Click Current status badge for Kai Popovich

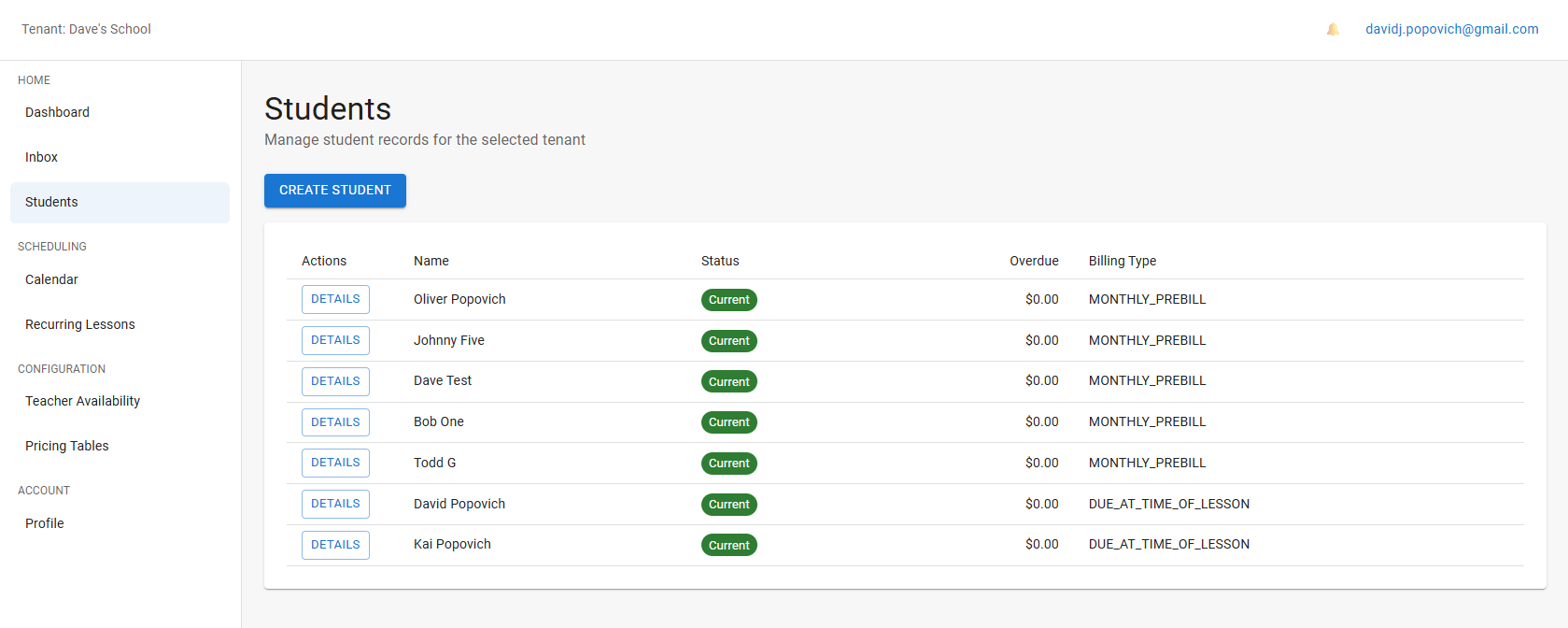click(729, 545)
